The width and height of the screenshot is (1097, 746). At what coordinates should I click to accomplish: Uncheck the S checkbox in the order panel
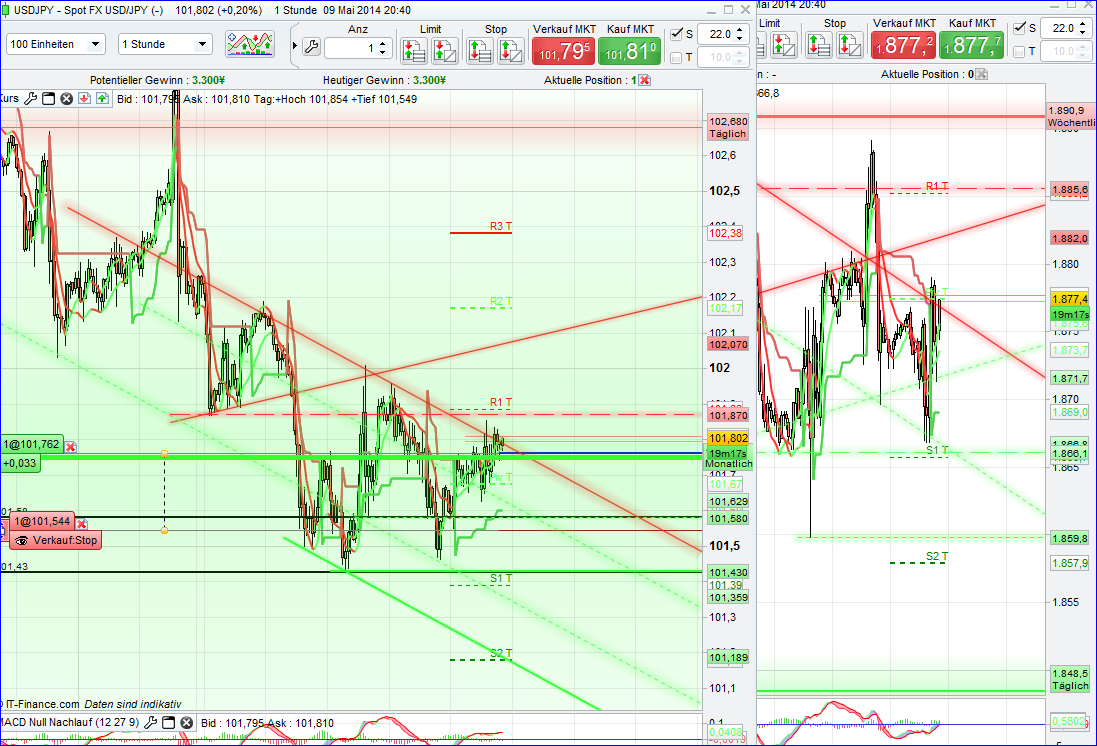[676, 33]
